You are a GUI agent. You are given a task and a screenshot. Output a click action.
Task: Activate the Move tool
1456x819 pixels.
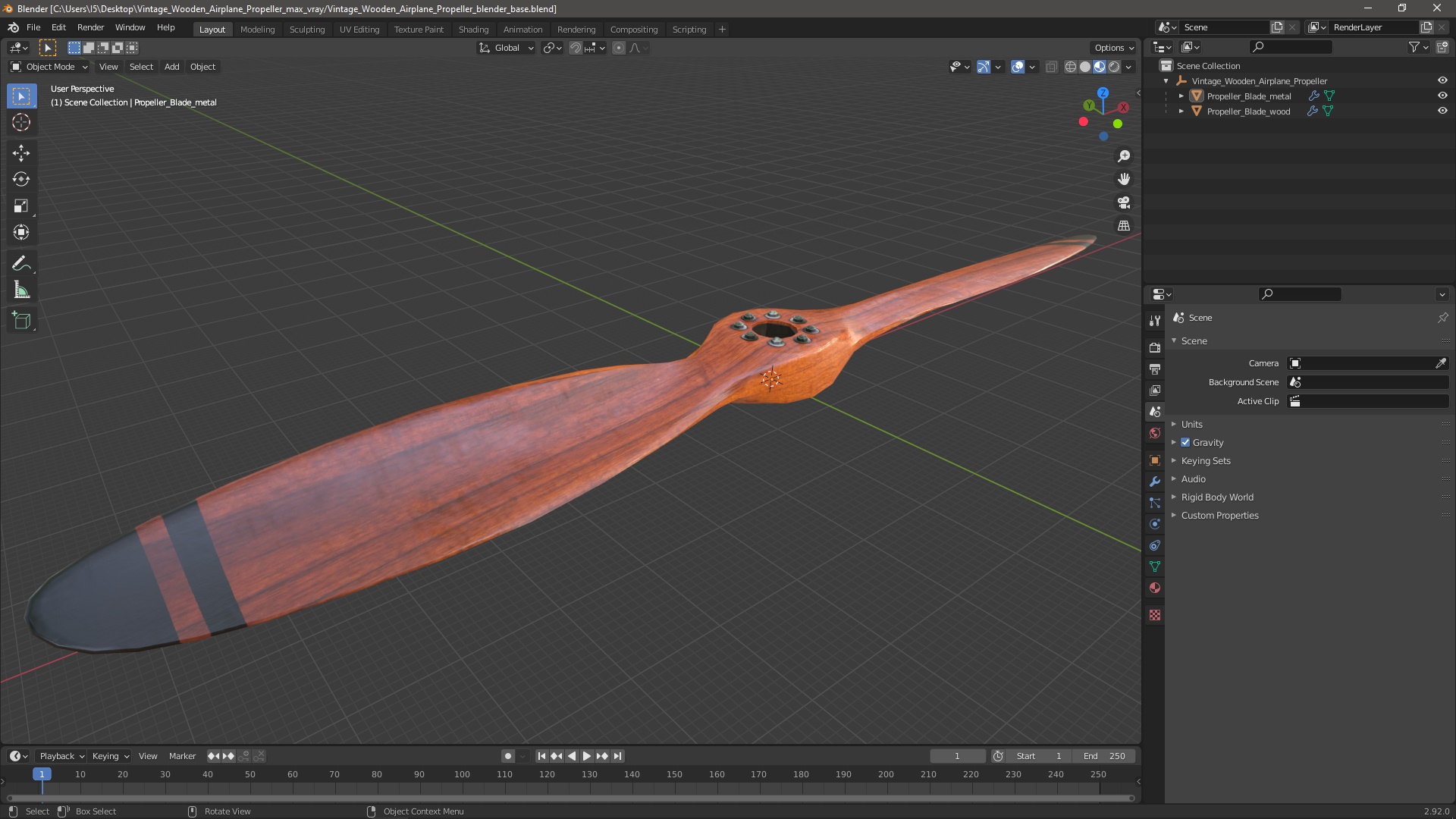coord(21,153)
